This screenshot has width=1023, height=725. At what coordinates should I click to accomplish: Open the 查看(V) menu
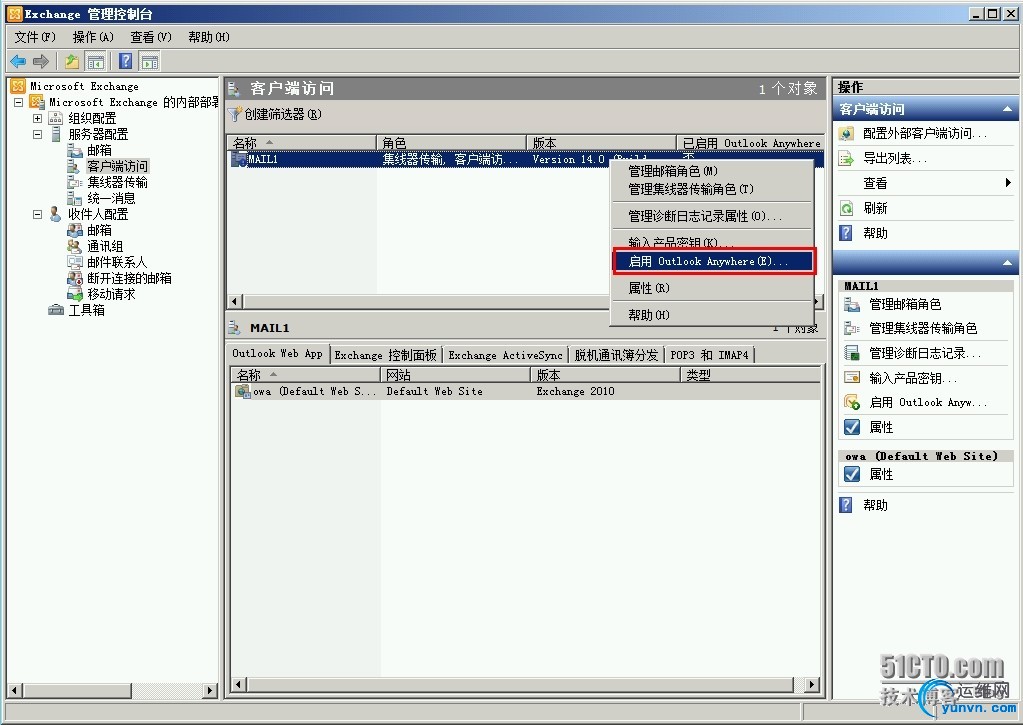[151, 37]
